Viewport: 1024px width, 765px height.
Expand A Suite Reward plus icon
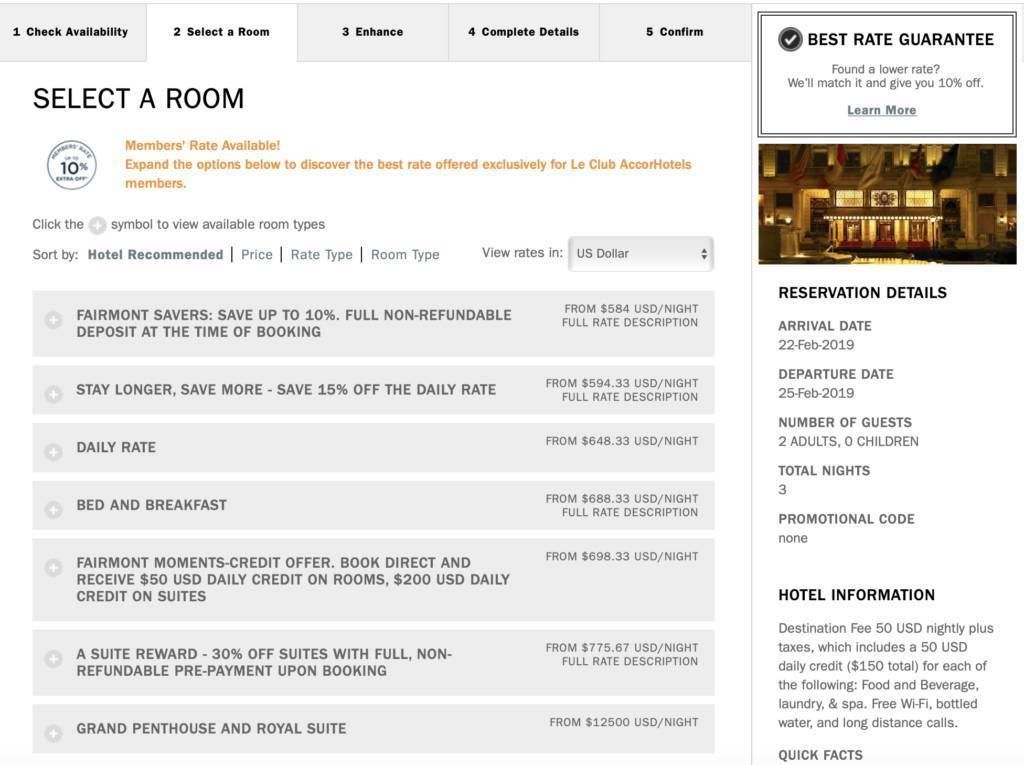pyautogui.click(x=54, y=659)
